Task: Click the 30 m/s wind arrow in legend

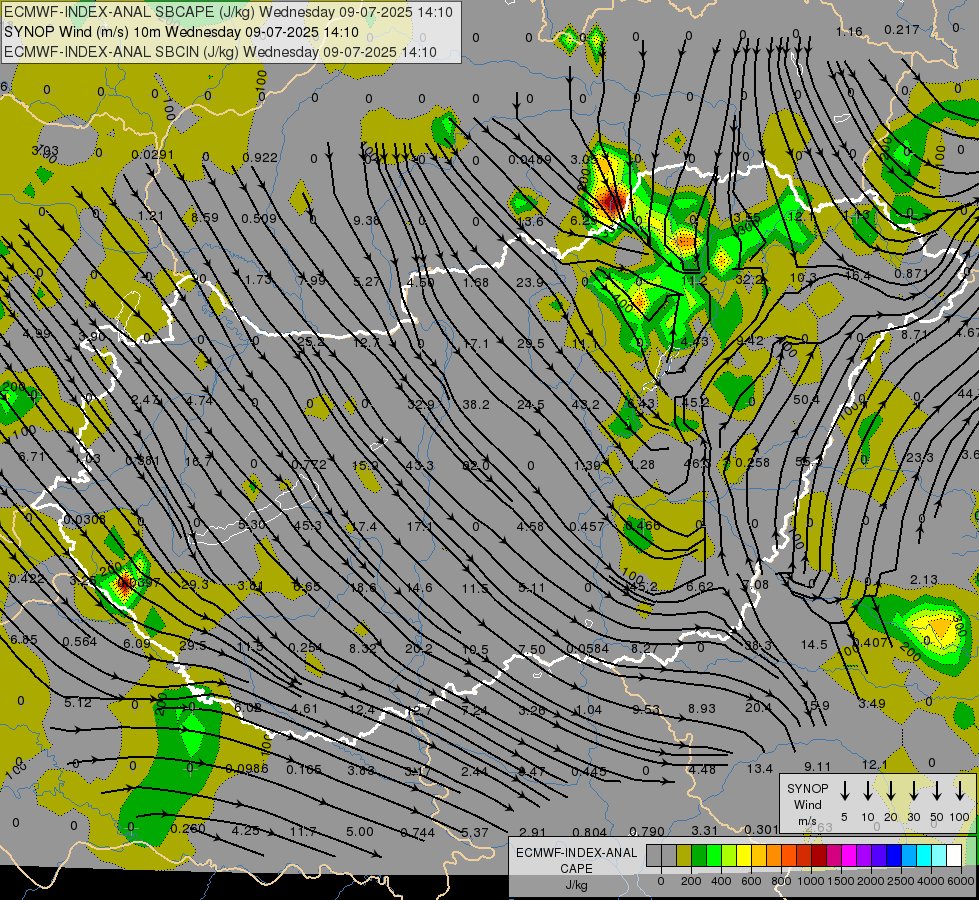Action: (914, 791)
